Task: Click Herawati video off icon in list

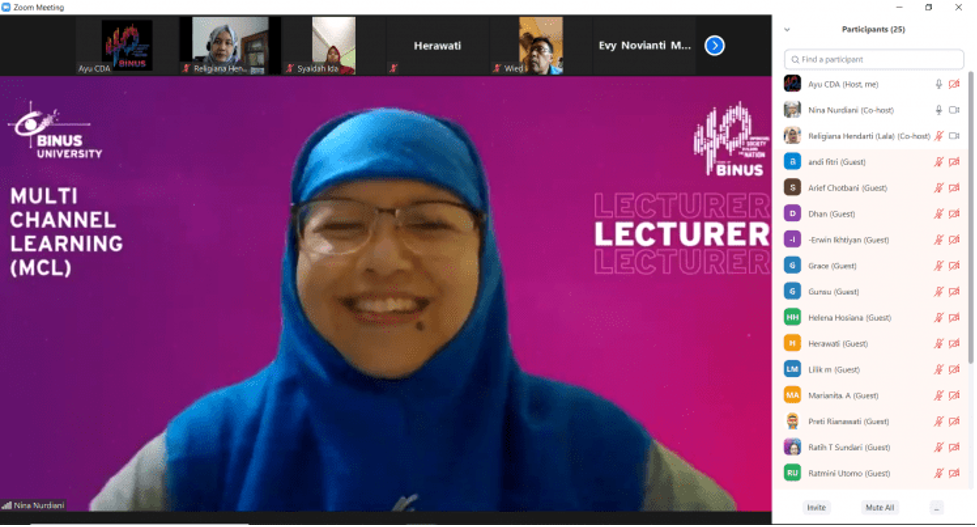Action: (x=954, y=344)
